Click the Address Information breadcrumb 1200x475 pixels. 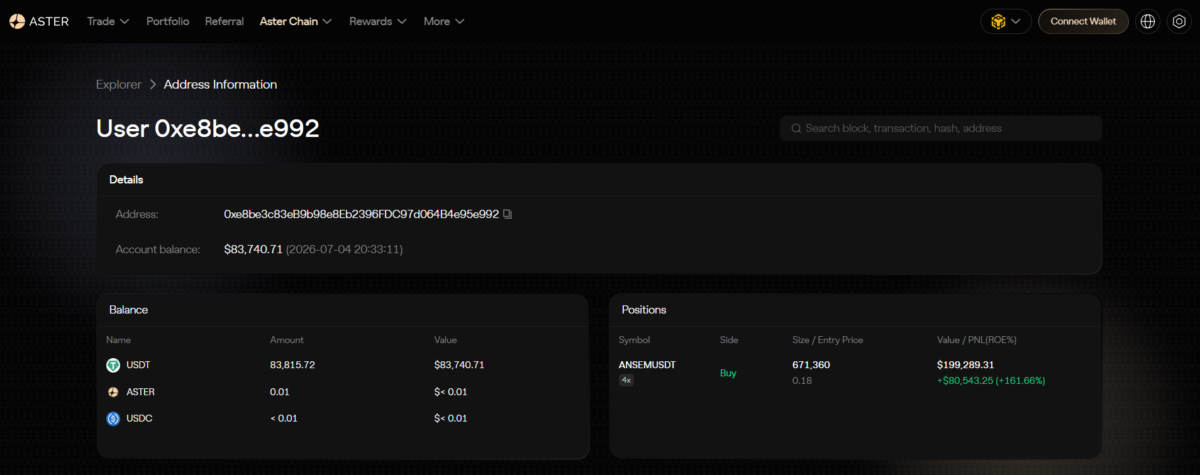pos(220,84)
